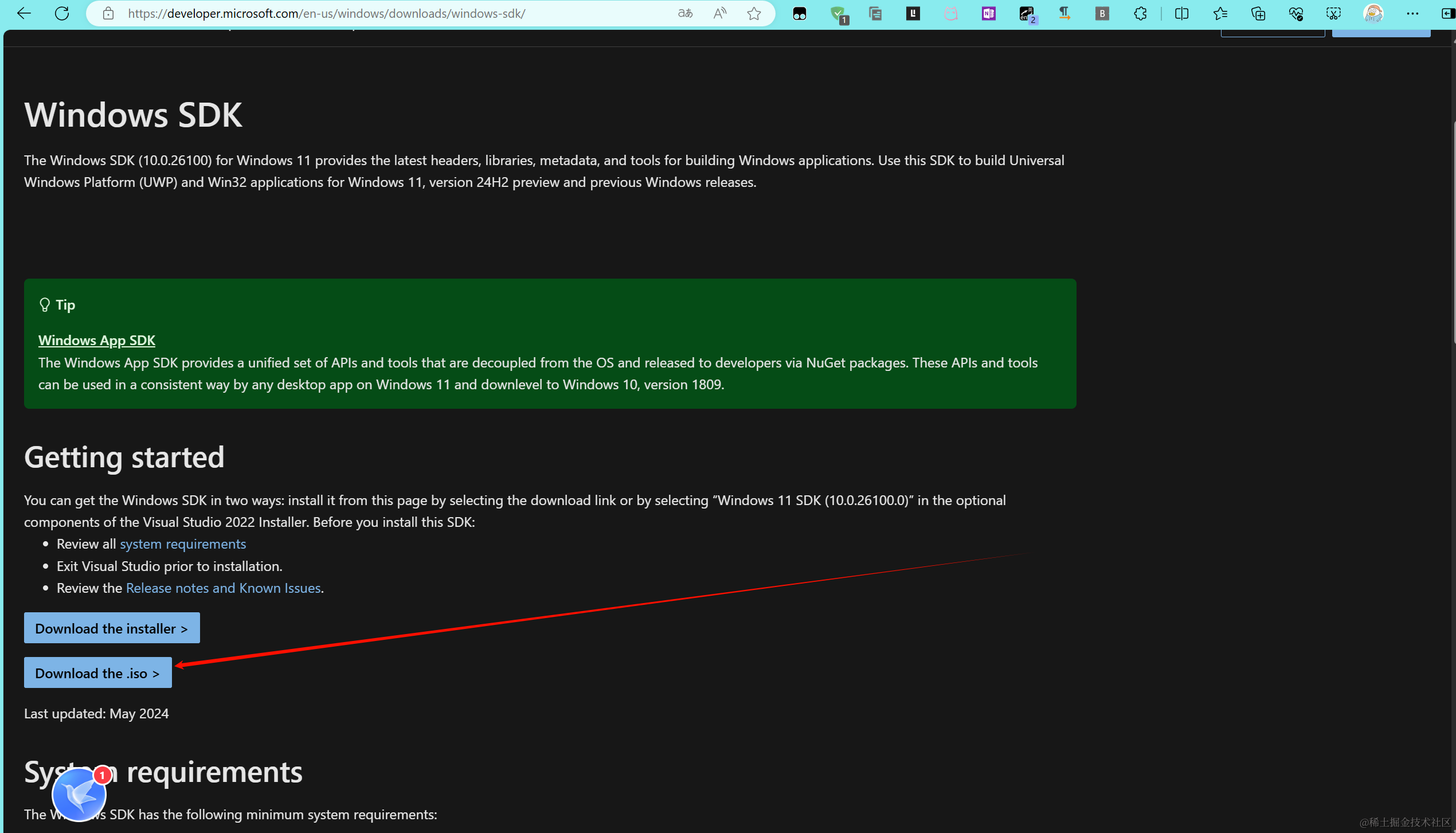Click Download the .iso button
1456x833 pixels.
click(x=97, y=673)
